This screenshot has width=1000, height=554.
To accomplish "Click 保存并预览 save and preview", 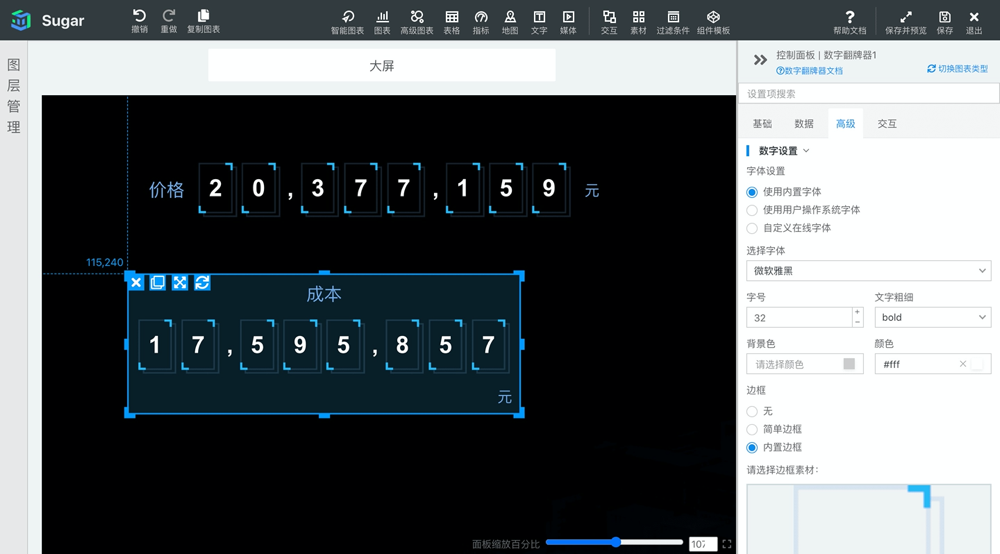I will pos(906,22).
